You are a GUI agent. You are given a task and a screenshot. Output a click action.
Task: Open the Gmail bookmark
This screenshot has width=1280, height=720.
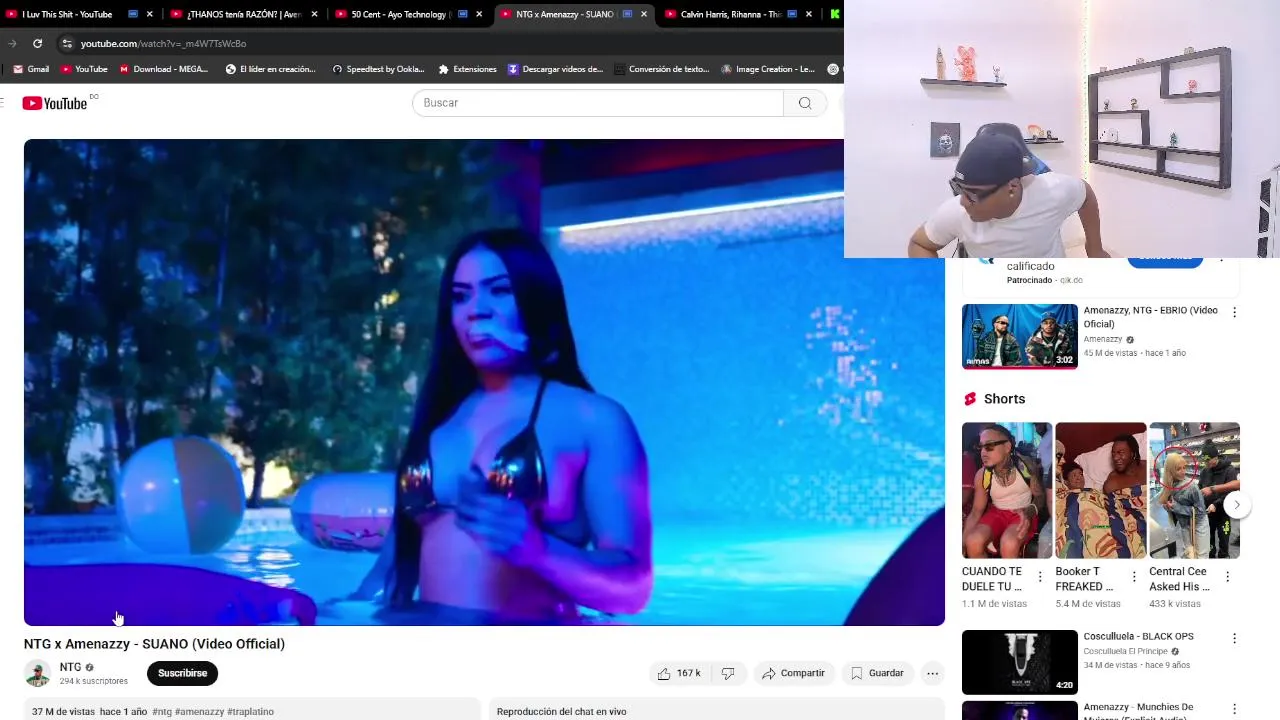click(x=31, y=69)
